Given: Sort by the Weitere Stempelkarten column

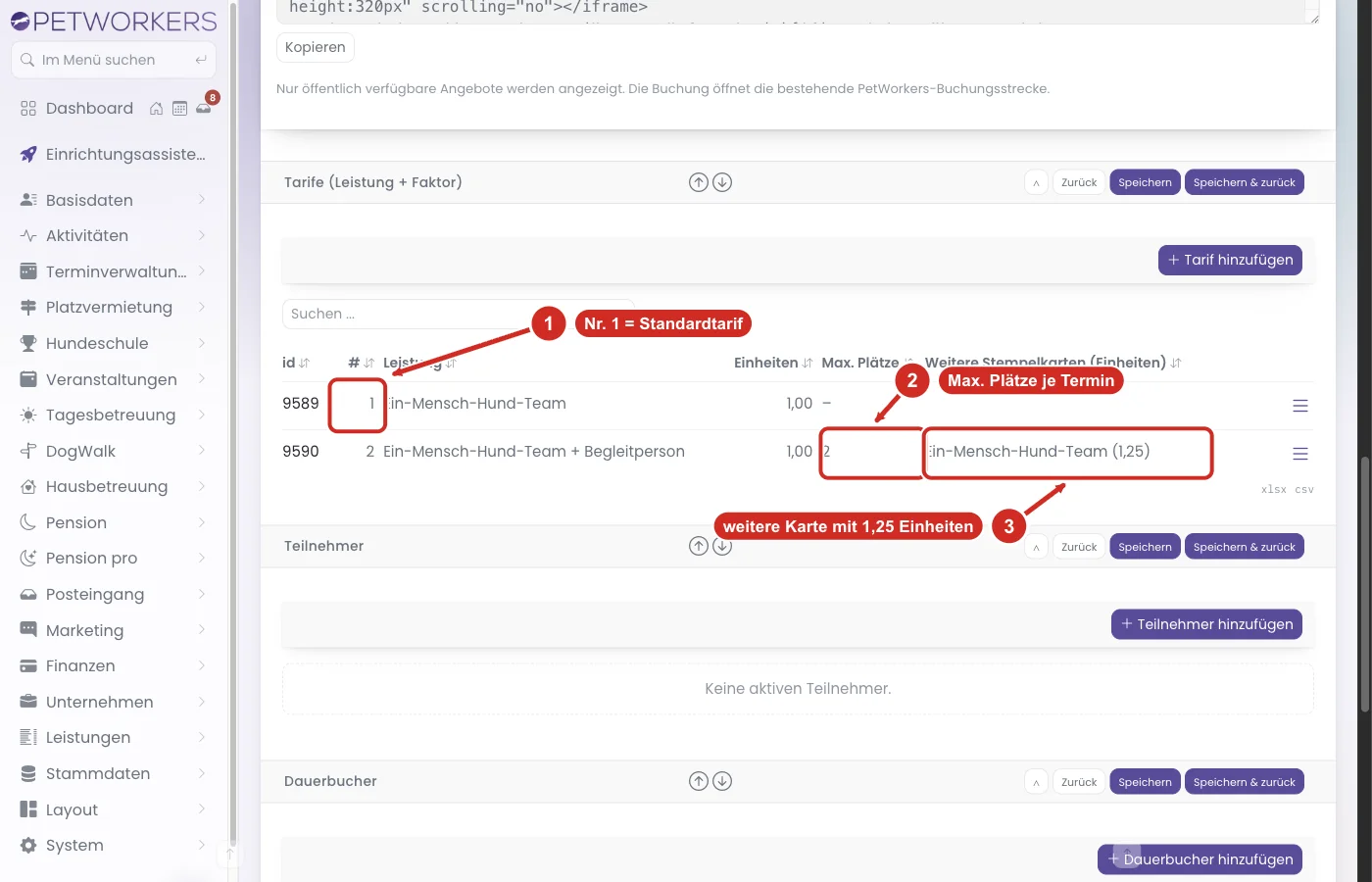Looking at the screenshot, I should tap(1053, 363).
